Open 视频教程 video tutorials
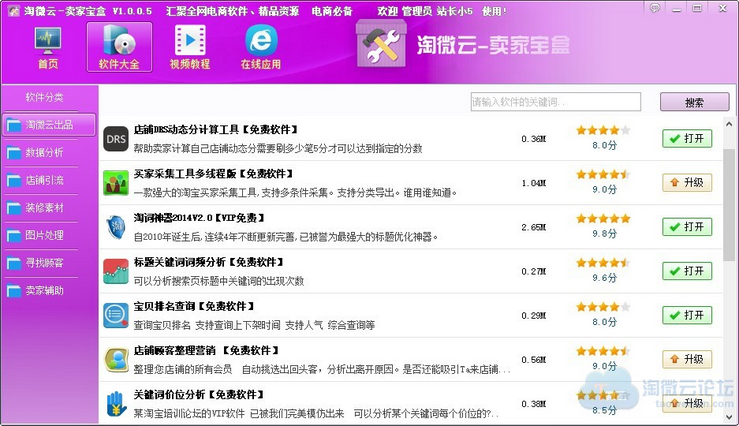 pos(190,47)
